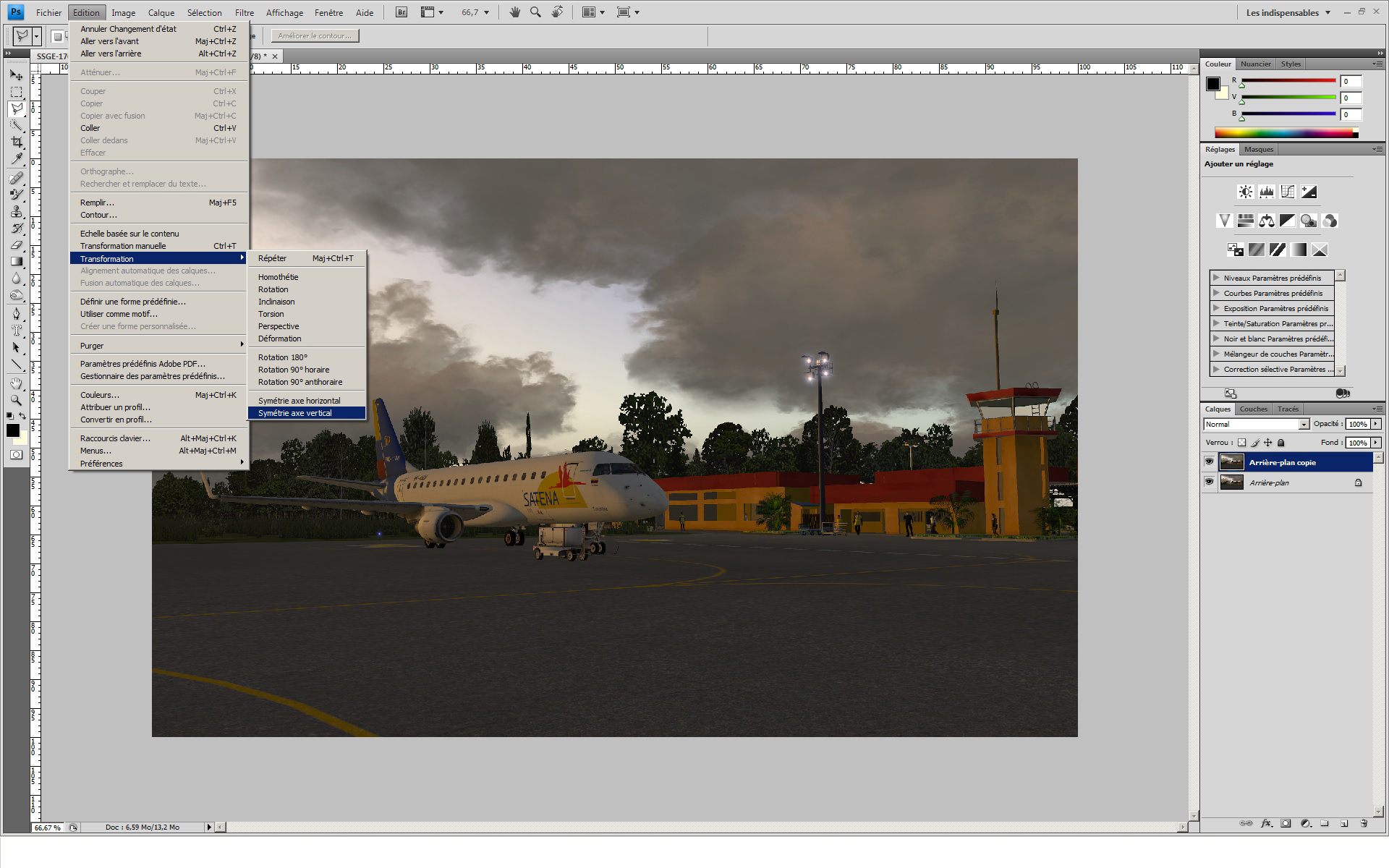Click Symétrie axe vertical in menu
This screenshot has height=868, width=1389.
(x=294, y=412)
